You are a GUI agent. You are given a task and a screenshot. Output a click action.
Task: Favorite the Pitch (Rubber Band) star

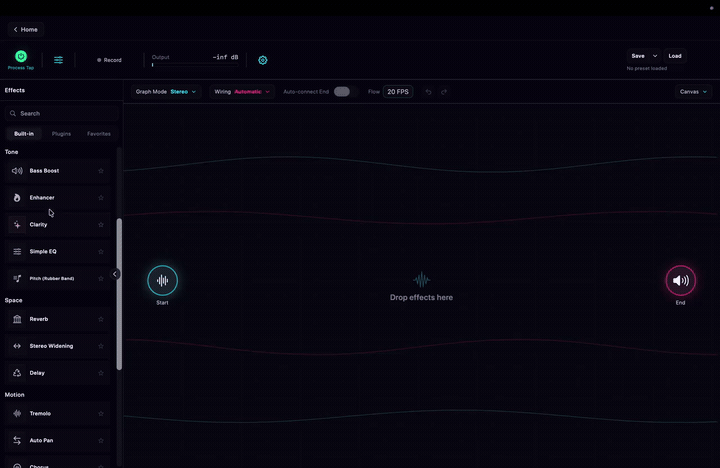pos(101,278)
